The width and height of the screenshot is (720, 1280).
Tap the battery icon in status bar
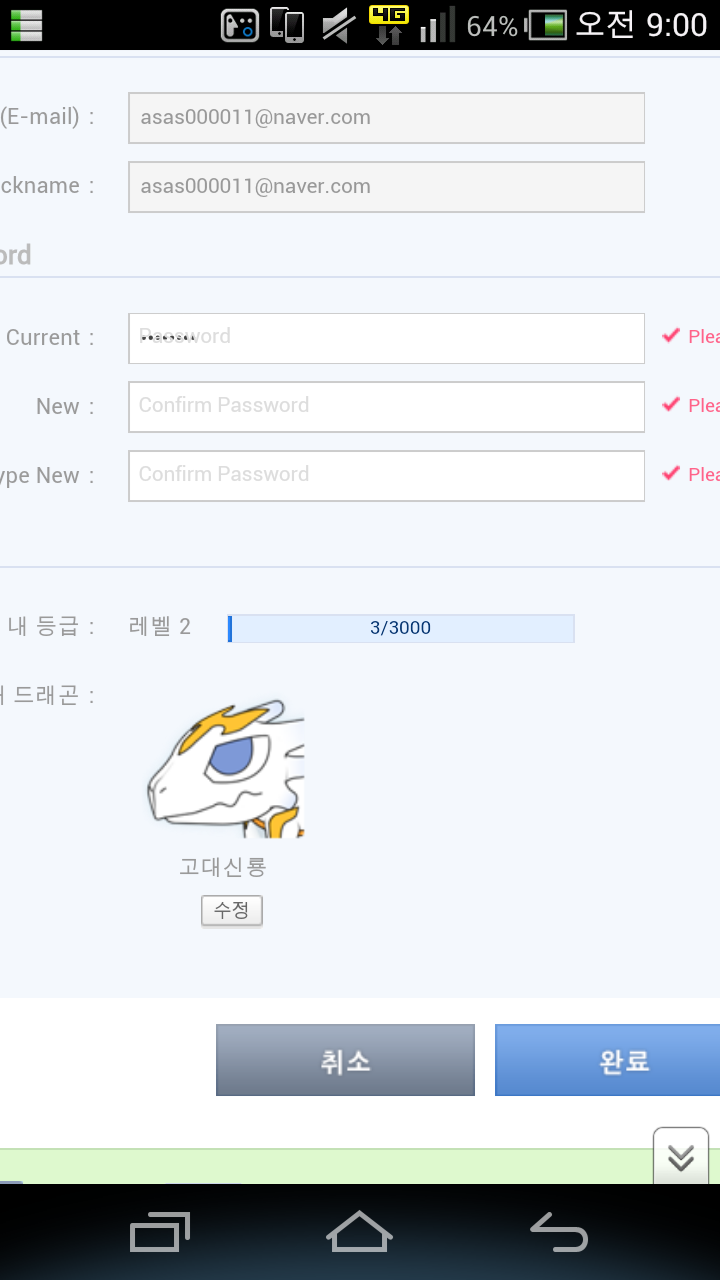pyautogui.click(x=547, y=25)
